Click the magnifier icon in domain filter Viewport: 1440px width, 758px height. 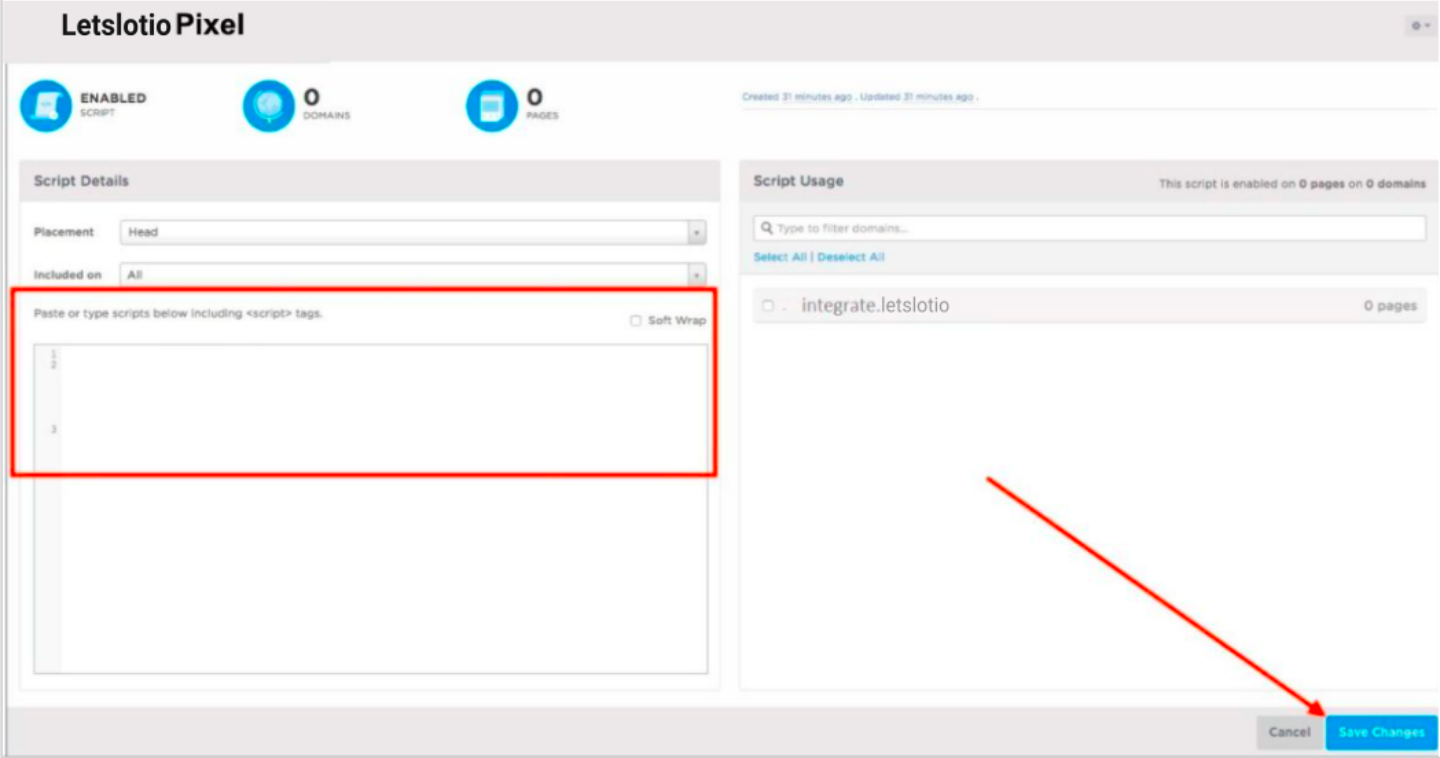coord(767,228)
